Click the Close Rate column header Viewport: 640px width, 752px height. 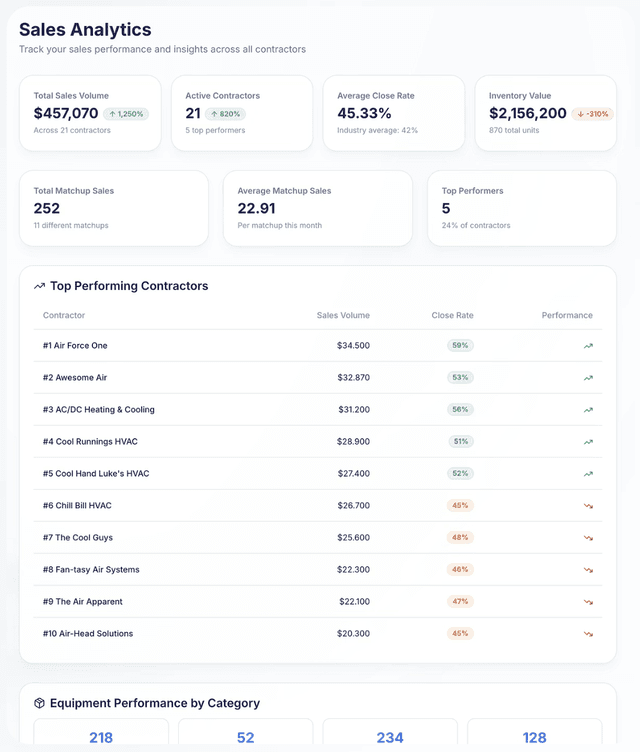pos(452,315)
